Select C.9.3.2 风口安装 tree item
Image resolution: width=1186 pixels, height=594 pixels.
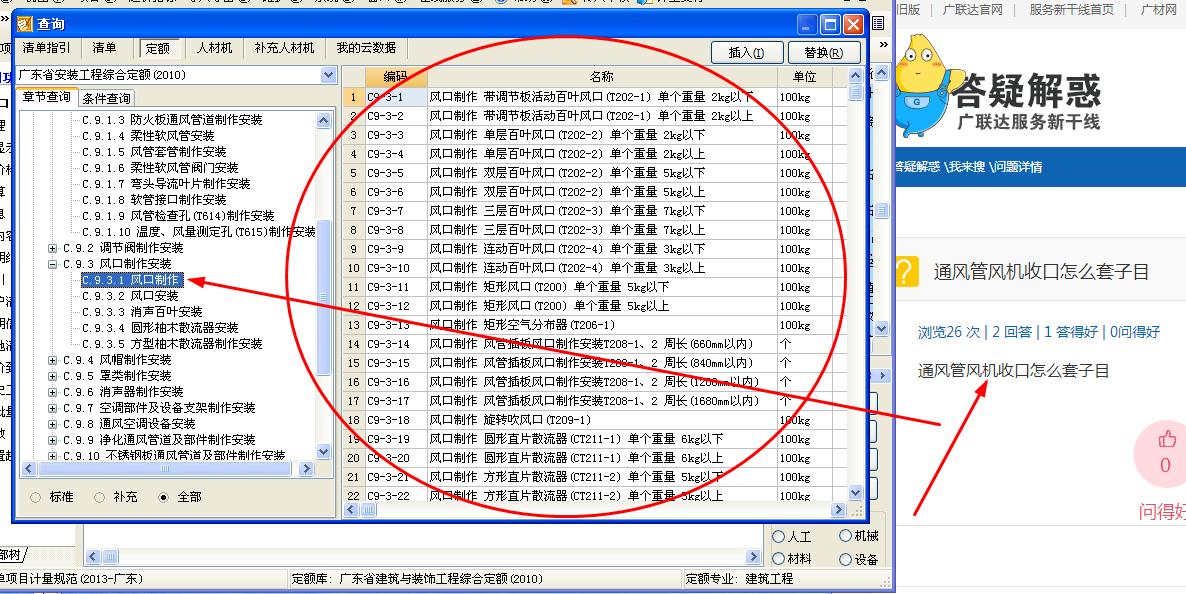130,296
